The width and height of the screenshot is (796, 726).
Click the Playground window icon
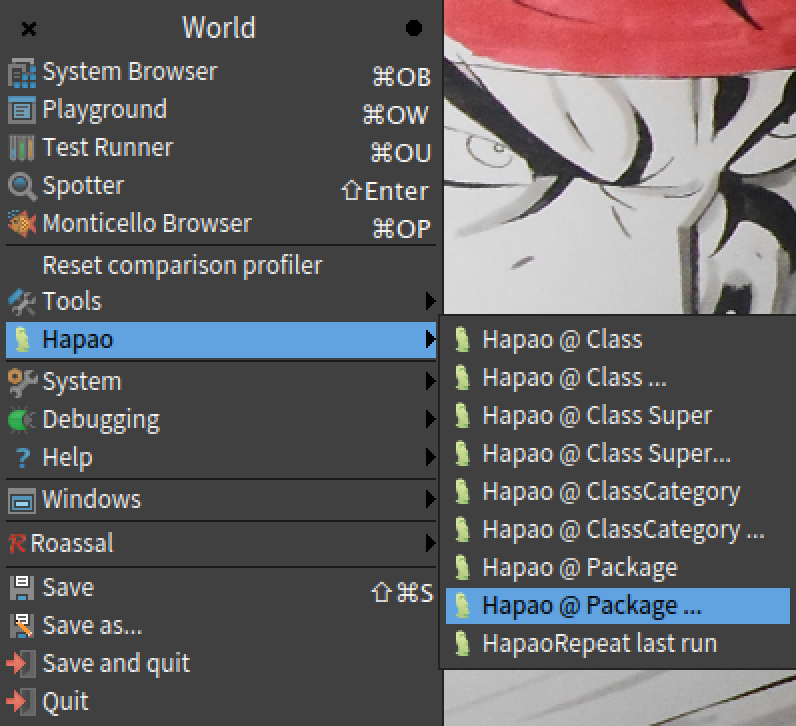[22, 110]
